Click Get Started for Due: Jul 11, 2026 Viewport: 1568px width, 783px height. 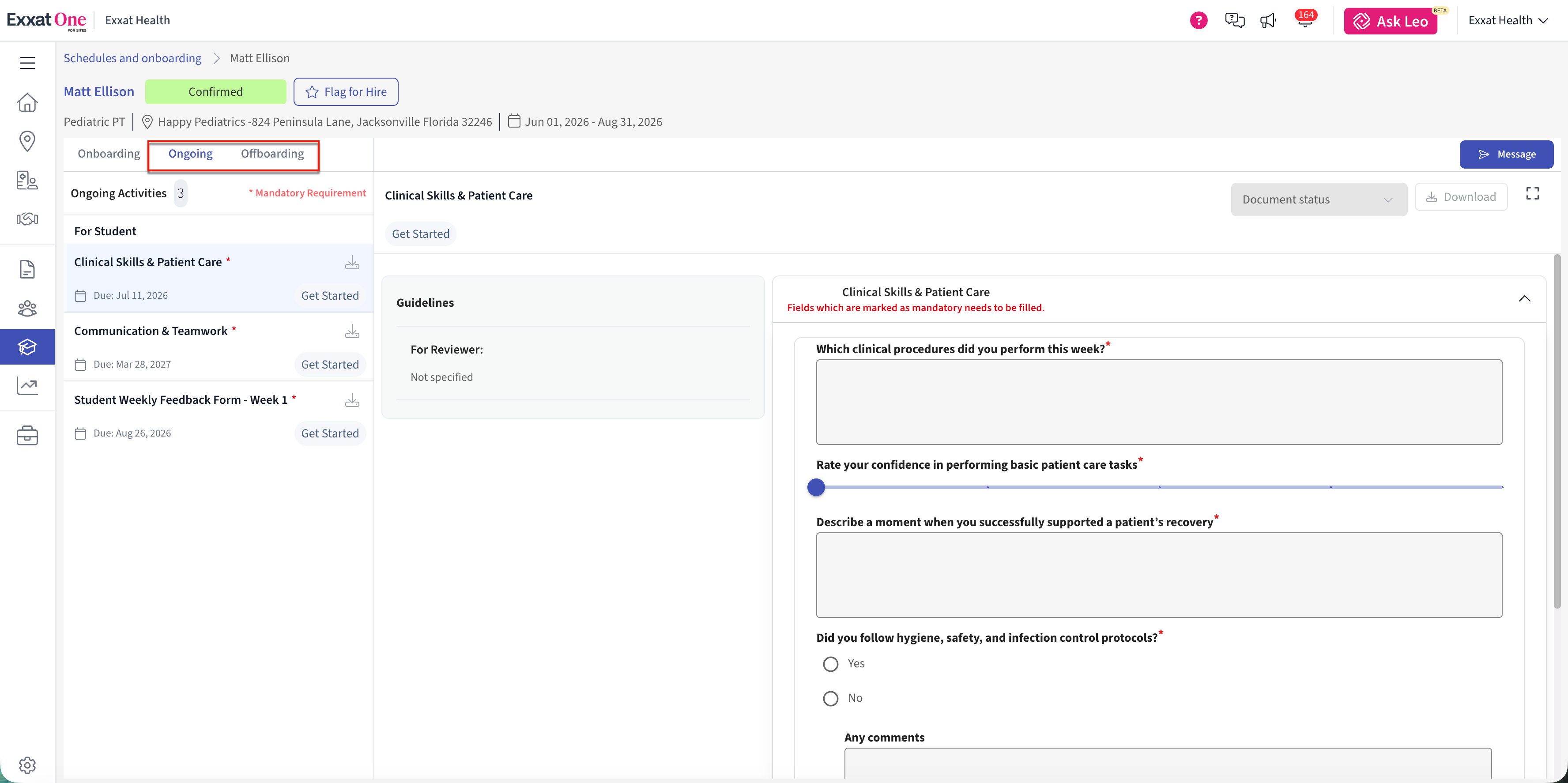[330, 296]
